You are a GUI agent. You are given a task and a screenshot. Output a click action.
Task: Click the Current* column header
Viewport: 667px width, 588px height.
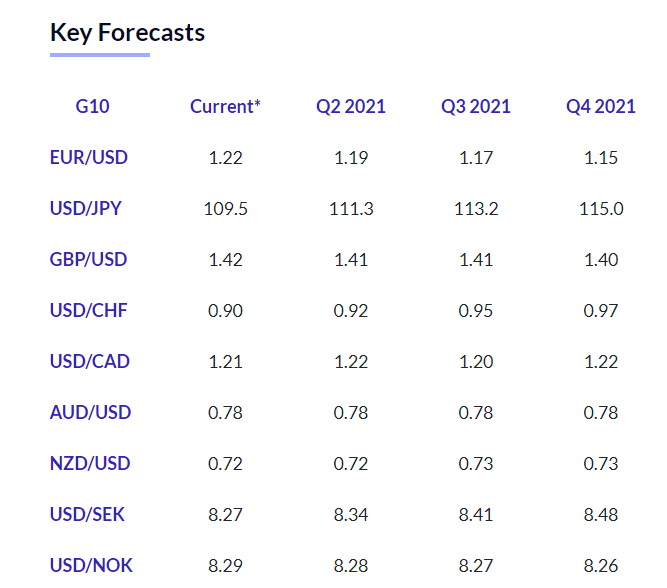coord(225,106)
